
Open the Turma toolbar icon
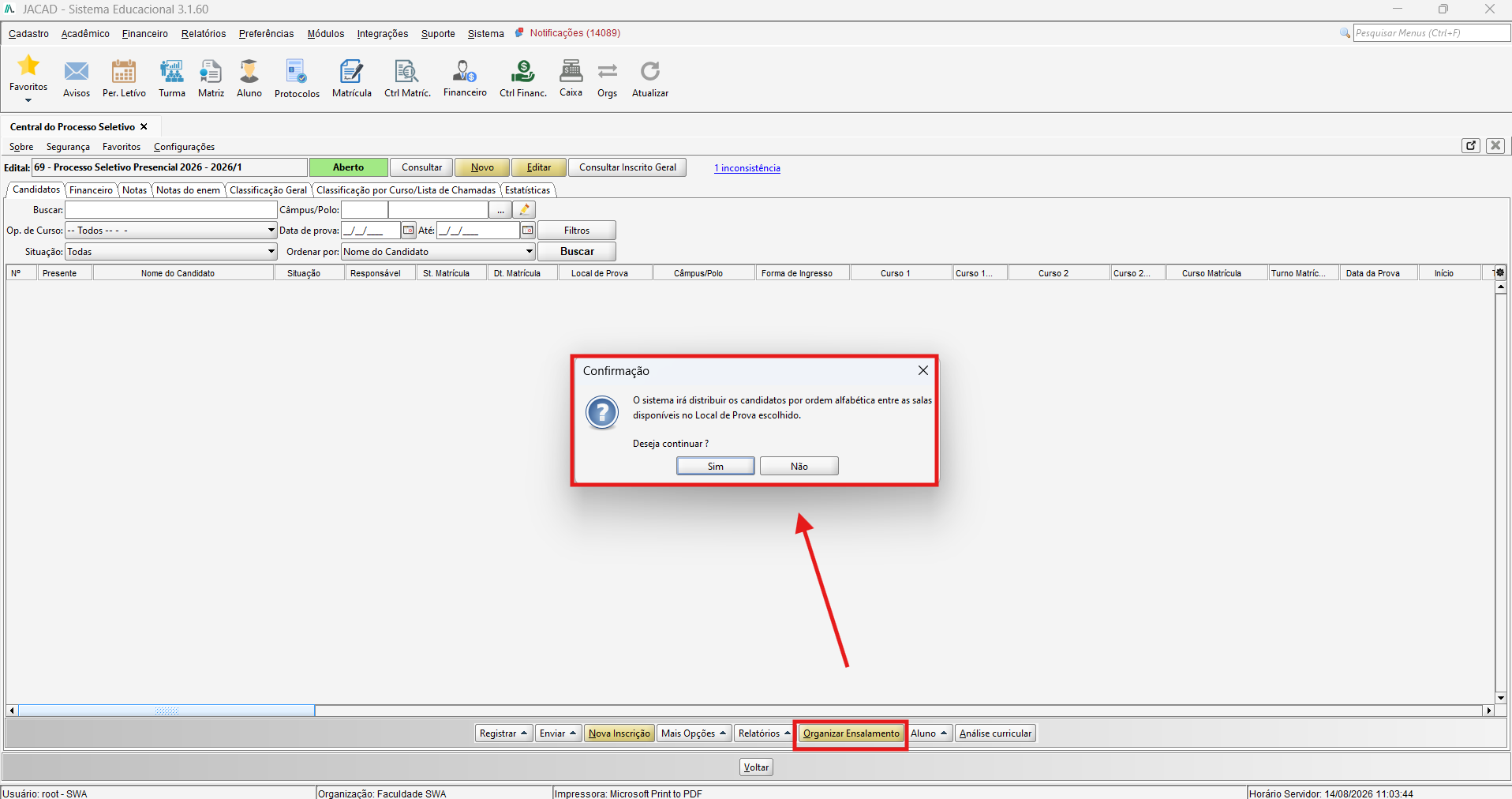[171, 71]
